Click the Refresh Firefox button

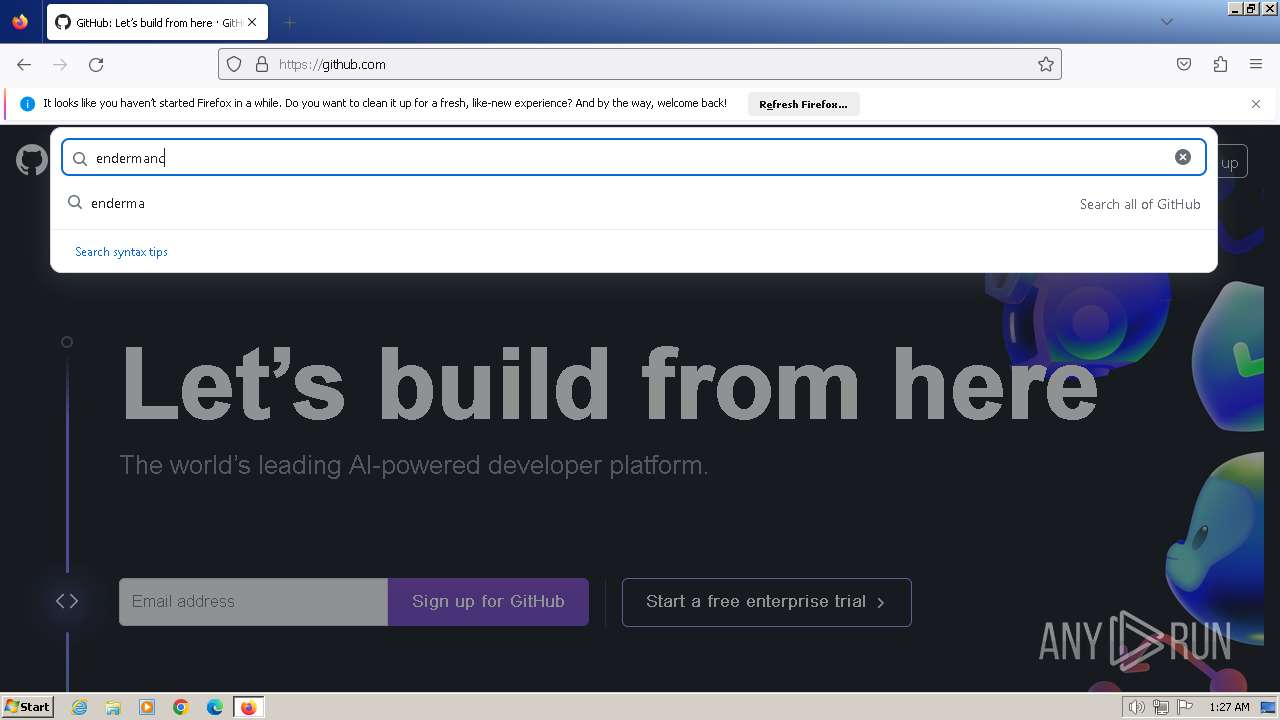click(803, 104)
